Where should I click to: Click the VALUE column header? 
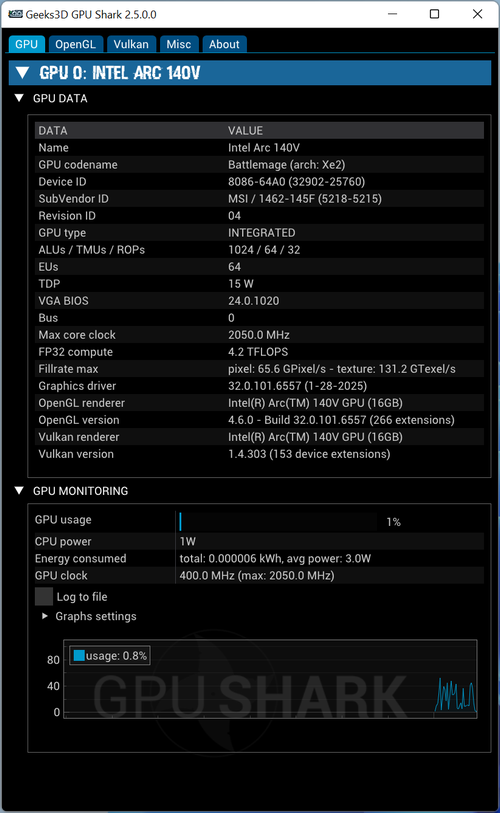(x=245, y=131)
